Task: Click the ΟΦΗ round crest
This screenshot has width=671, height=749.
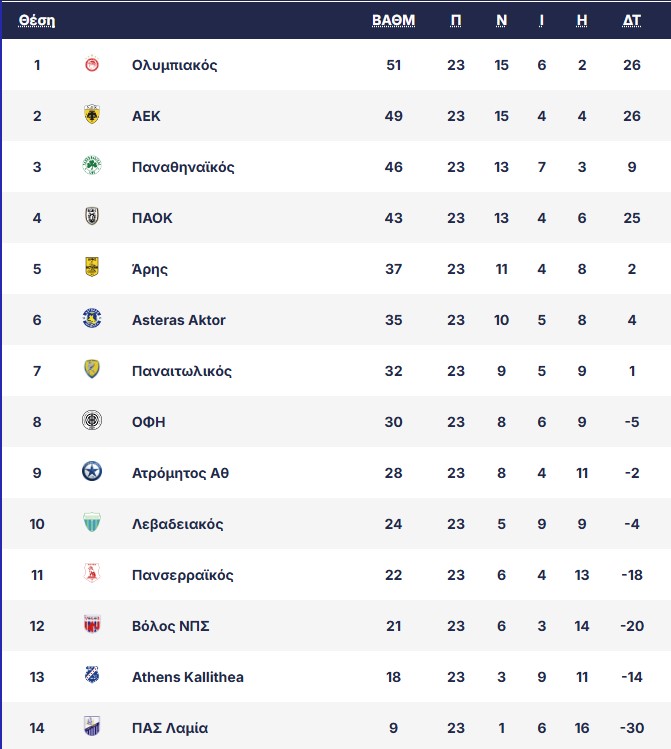Action: (x=92, y=421)
